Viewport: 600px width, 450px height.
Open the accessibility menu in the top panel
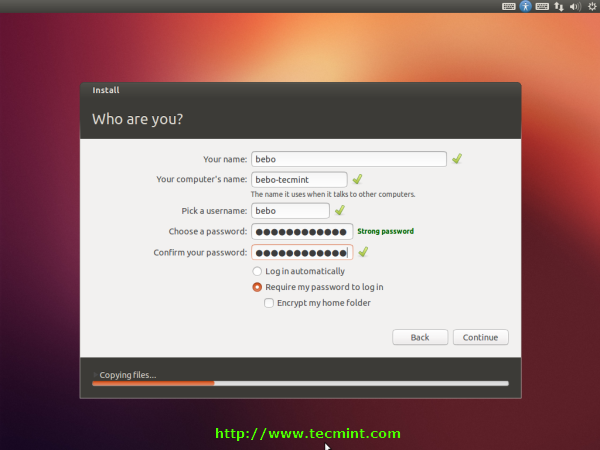[x=525, y=6]
